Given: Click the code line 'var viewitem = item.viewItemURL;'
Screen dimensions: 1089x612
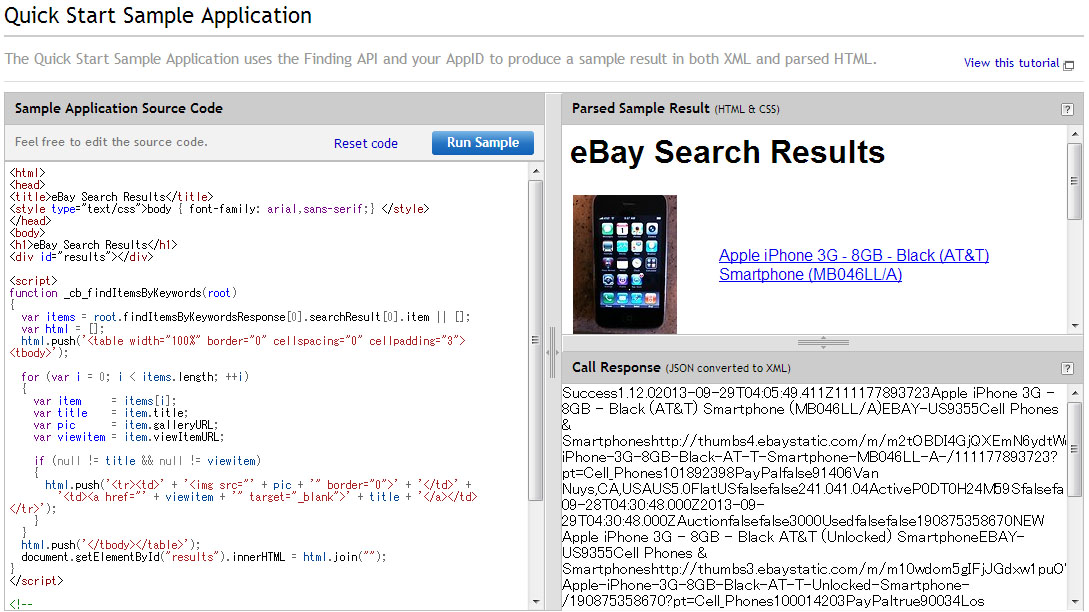Looking at the screenshot, I should (x=128, y=437).
